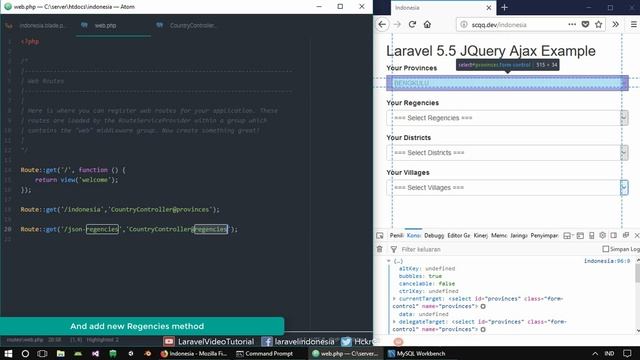The height and width of the screenshot is (360, 640).
Task: Go back in Firefox browser
Action: tap(382, 24)
